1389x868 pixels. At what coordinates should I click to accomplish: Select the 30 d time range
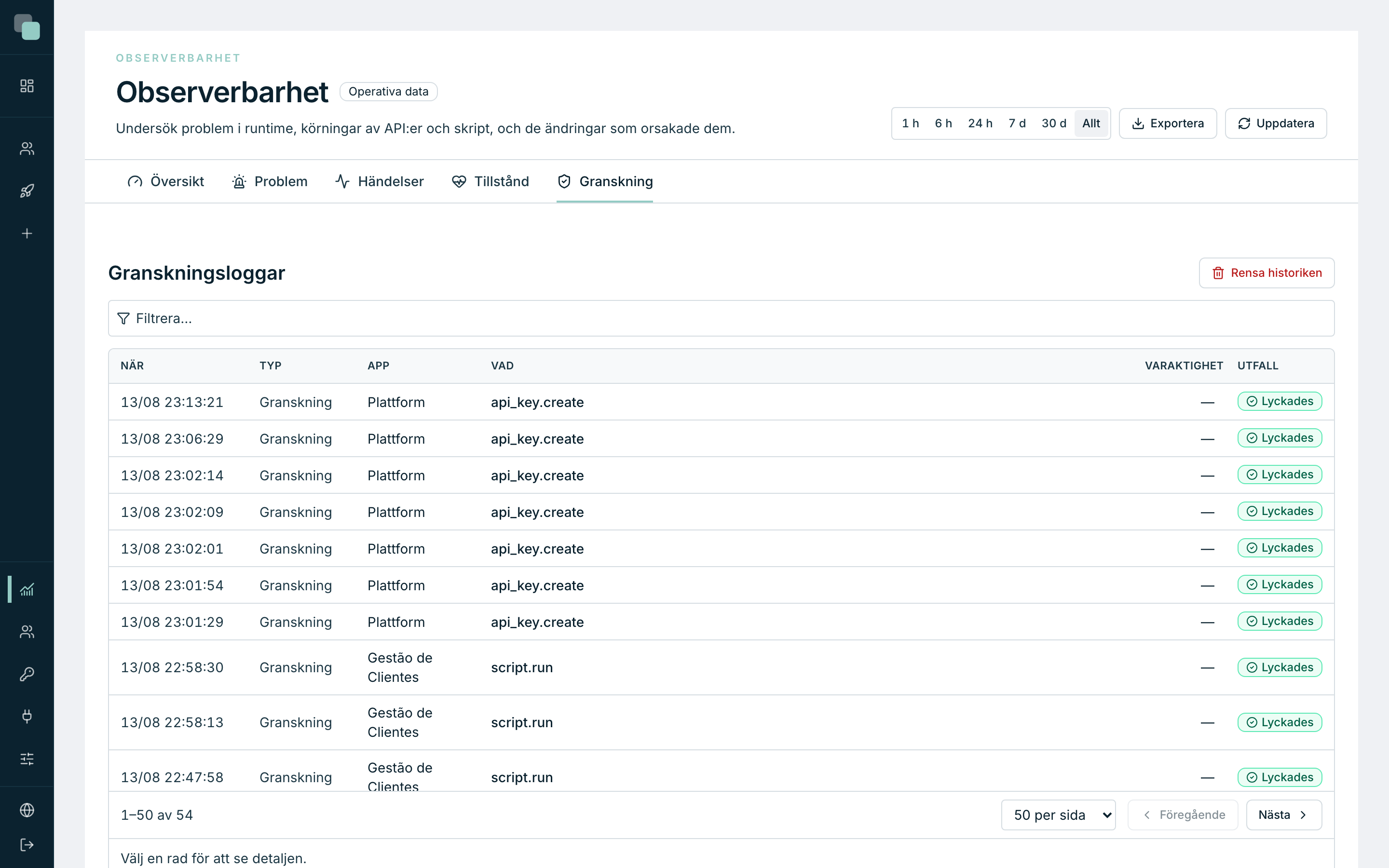(x=1054, y=123)
